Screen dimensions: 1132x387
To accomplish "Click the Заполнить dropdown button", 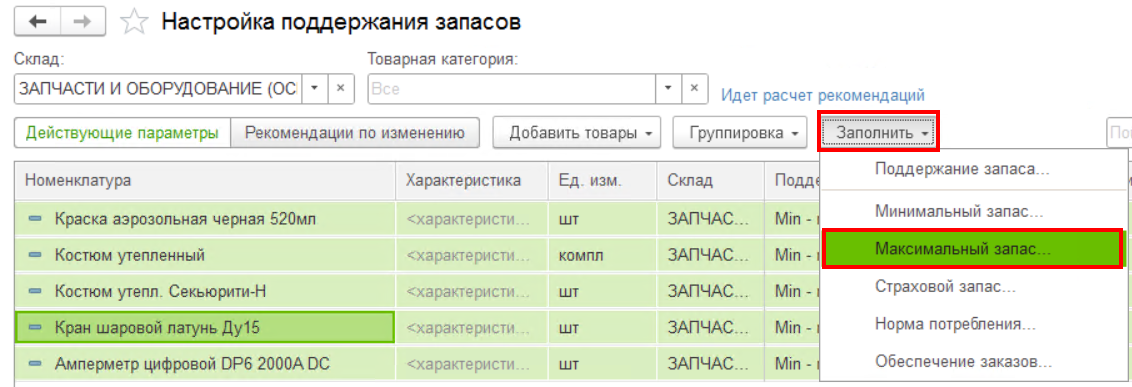I will tap(878, 133).
